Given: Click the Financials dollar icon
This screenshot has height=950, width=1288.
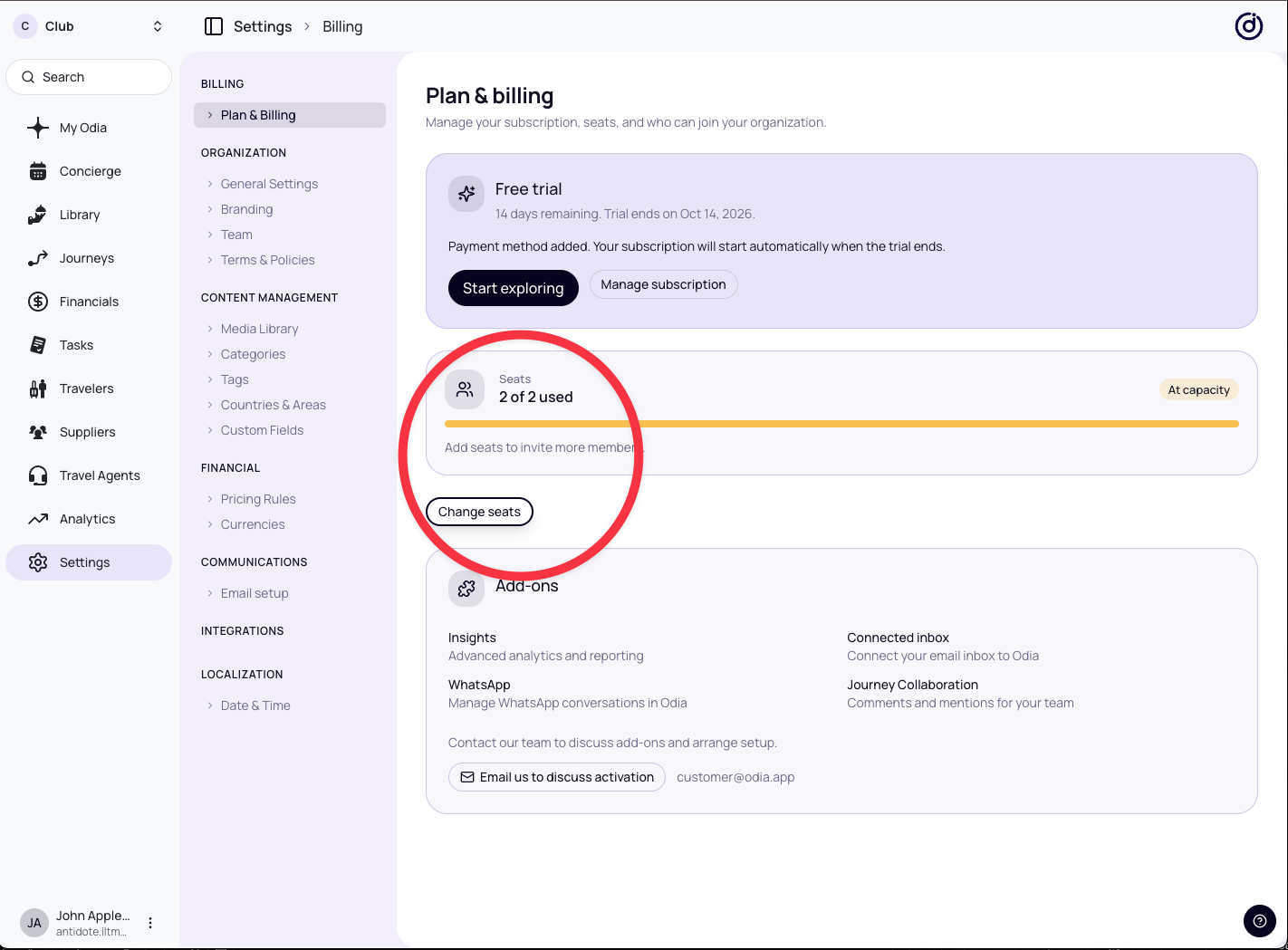Looking at the screenshot, I should point(38,302).
